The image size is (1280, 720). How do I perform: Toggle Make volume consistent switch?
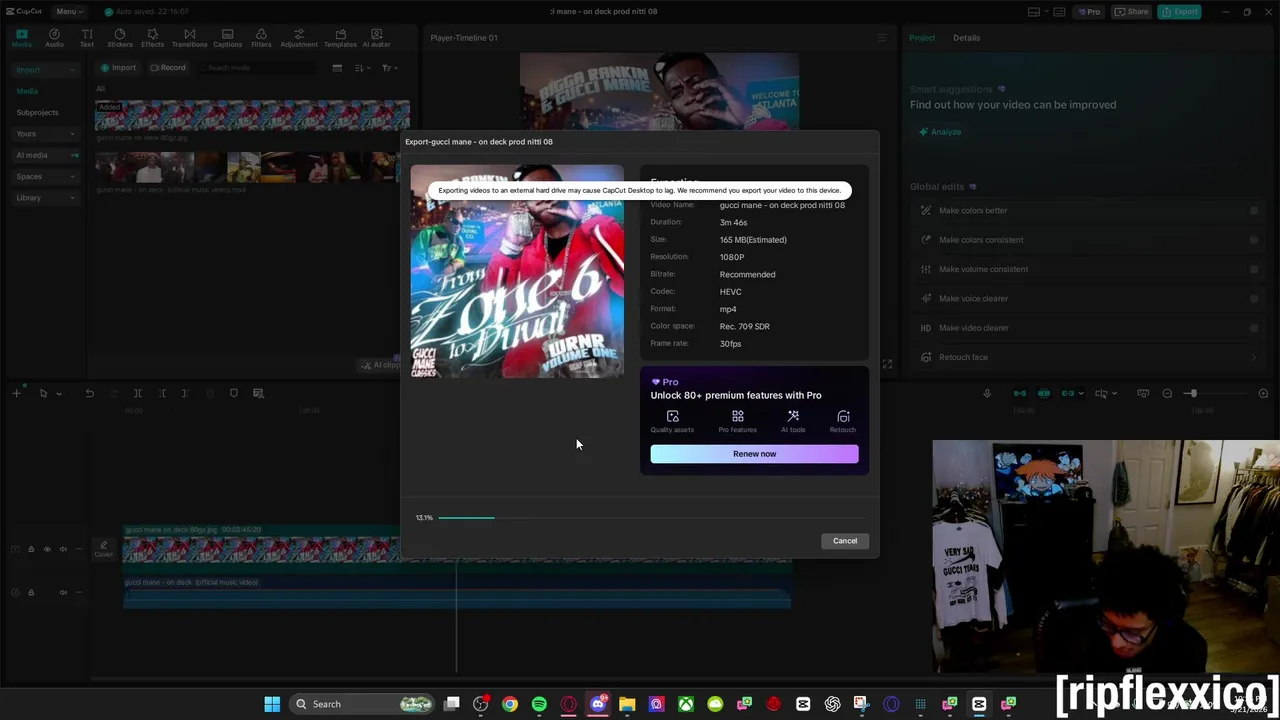(x=1254, y=269)
